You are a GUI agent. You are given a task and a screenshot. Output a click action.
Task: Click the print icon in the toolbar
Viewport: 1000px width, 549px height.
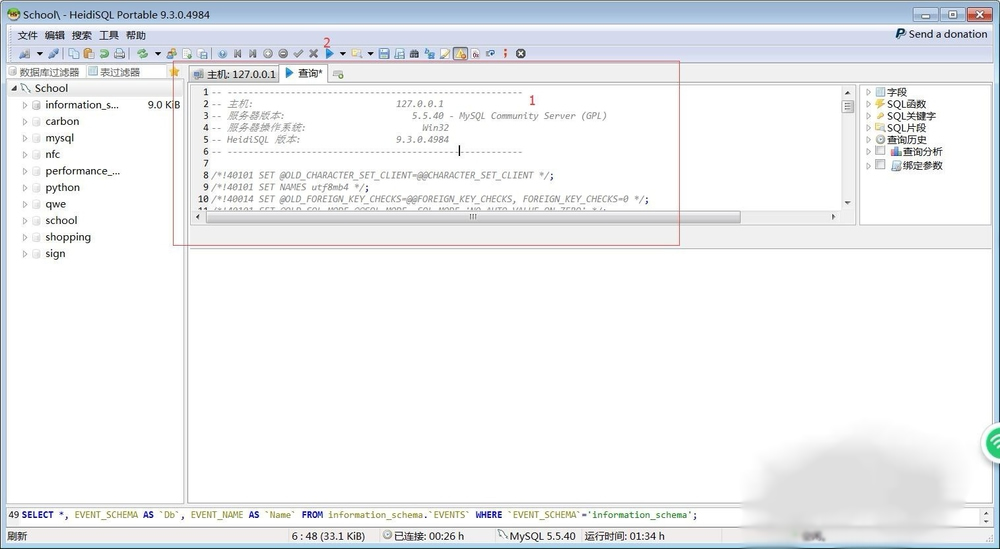click(x=120, y=53)
